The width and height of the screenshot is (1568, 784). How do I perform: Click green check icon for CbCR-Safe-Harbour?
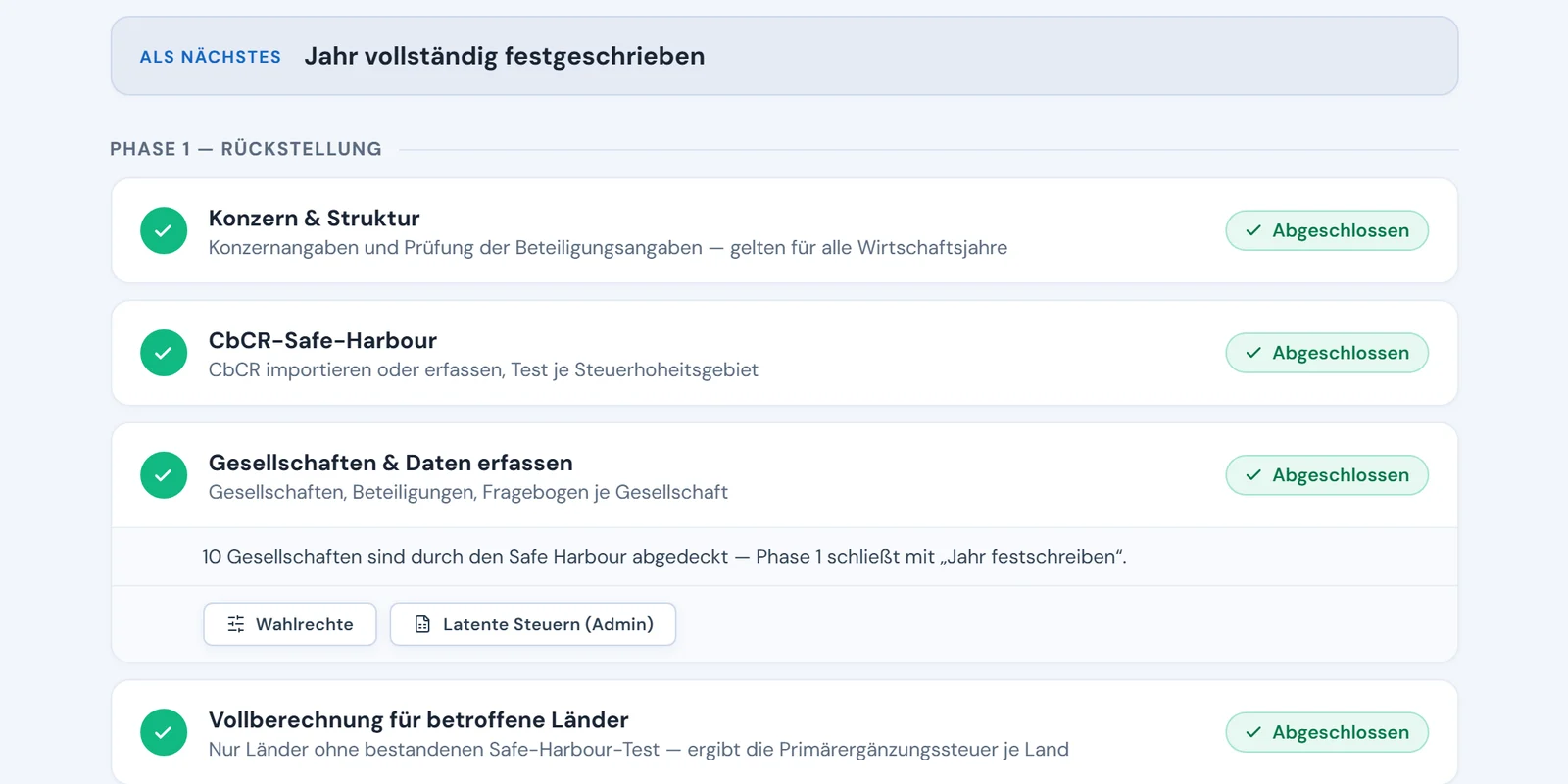click(164, 353)
